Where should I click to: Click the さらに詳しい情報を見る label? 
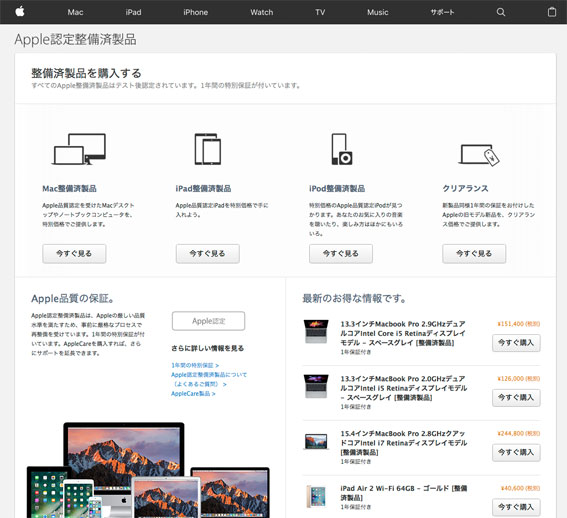pyautogui.click(x=208, y=348)
